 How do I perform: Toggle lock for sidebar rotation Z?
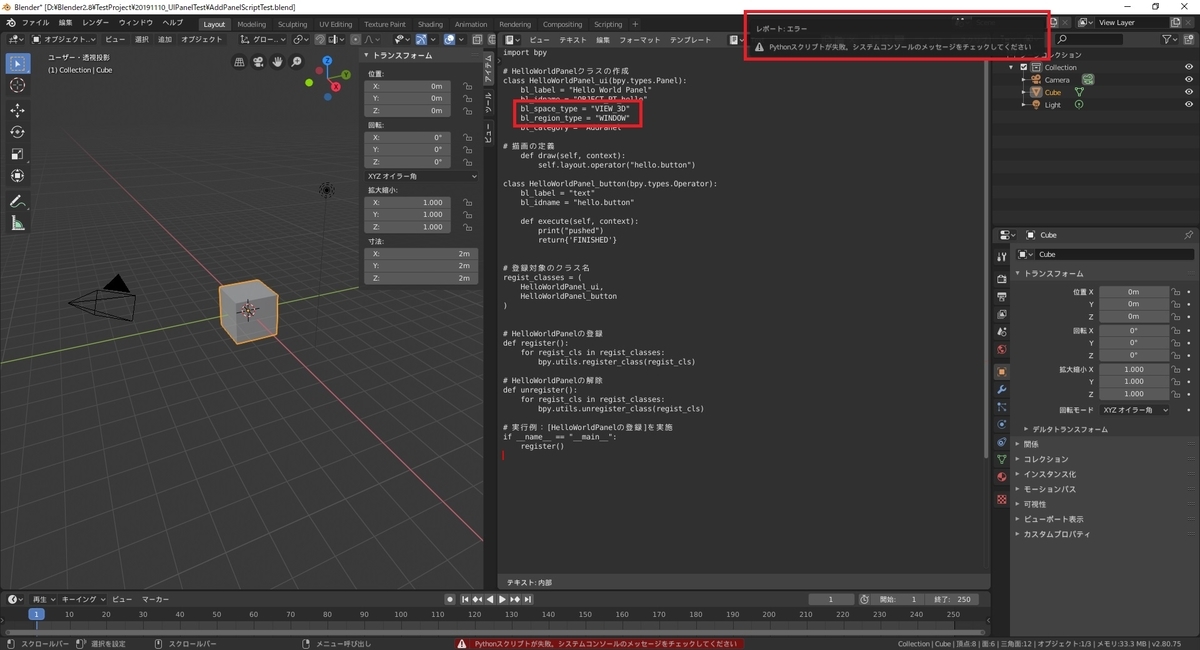pyautogui.click(x=467, y=162)
